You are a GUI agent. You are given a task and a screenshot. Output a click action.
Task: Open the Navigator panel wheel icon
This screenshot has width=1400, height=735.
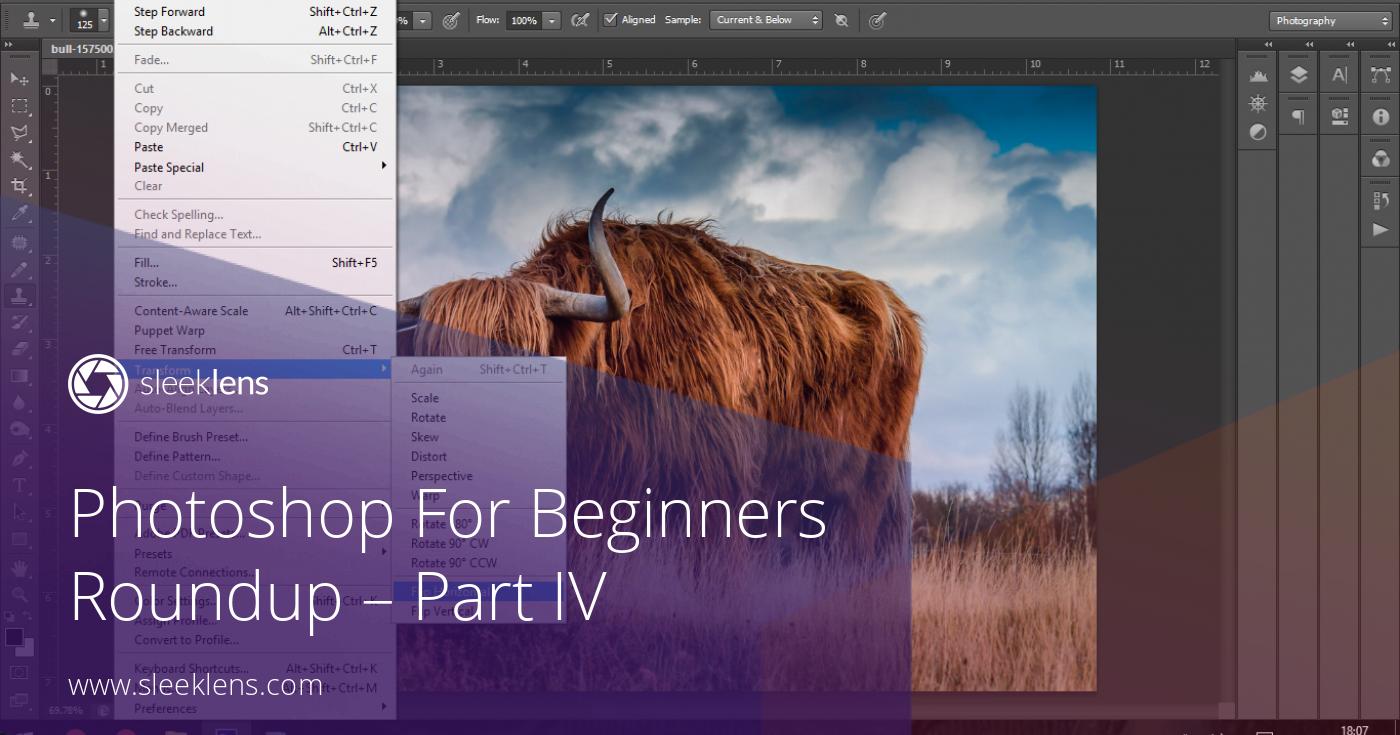[x=1258, y=104]
